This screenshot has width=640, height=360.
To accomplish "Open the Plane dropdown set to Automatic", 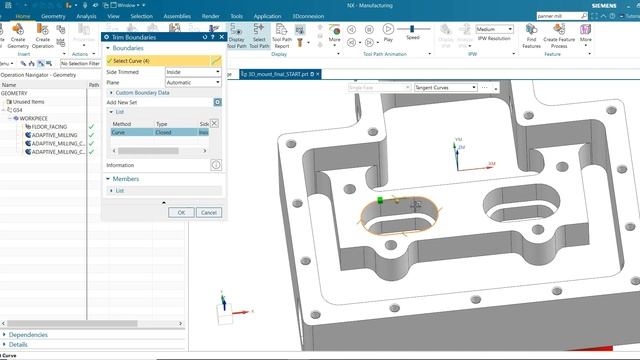I will tap(193, 82).
